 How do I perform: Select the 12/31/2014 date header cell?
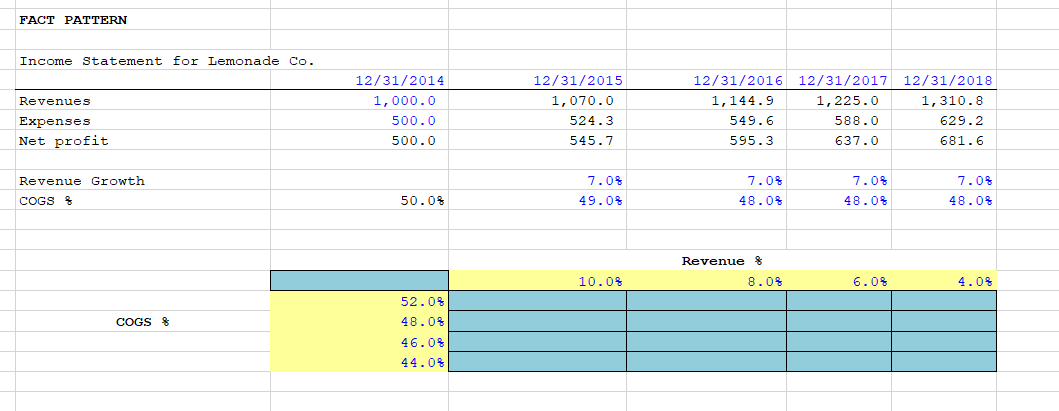(x=359, y=80)
